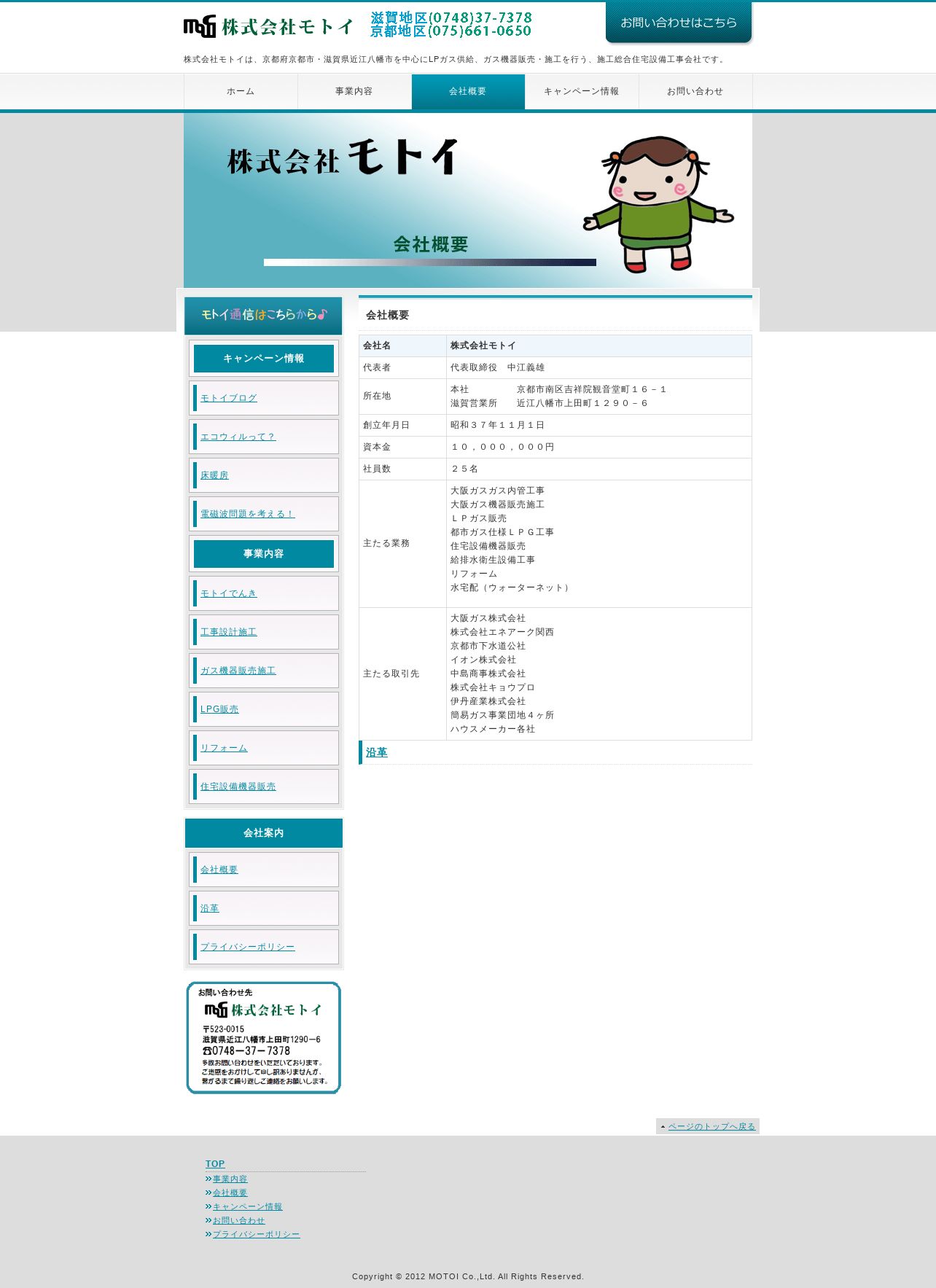This screenshot has width=936, height=1288.
Task: Open the 沿革 link below the company table
Action: pos(376,752)
